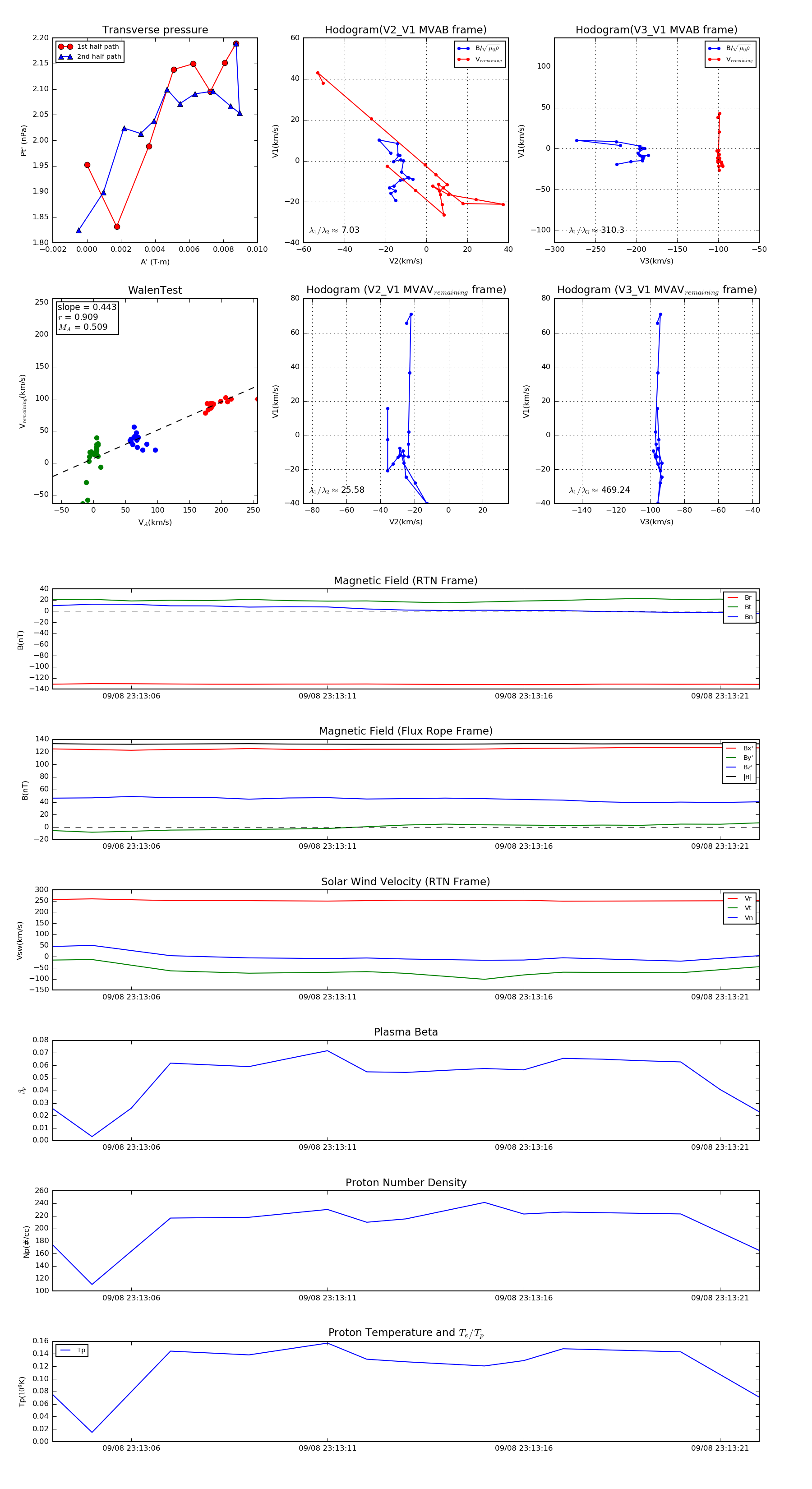Click the "WalenTest" plot title
The height and width of the screenshot is (1489, 812).
click(x=155, y=290)
